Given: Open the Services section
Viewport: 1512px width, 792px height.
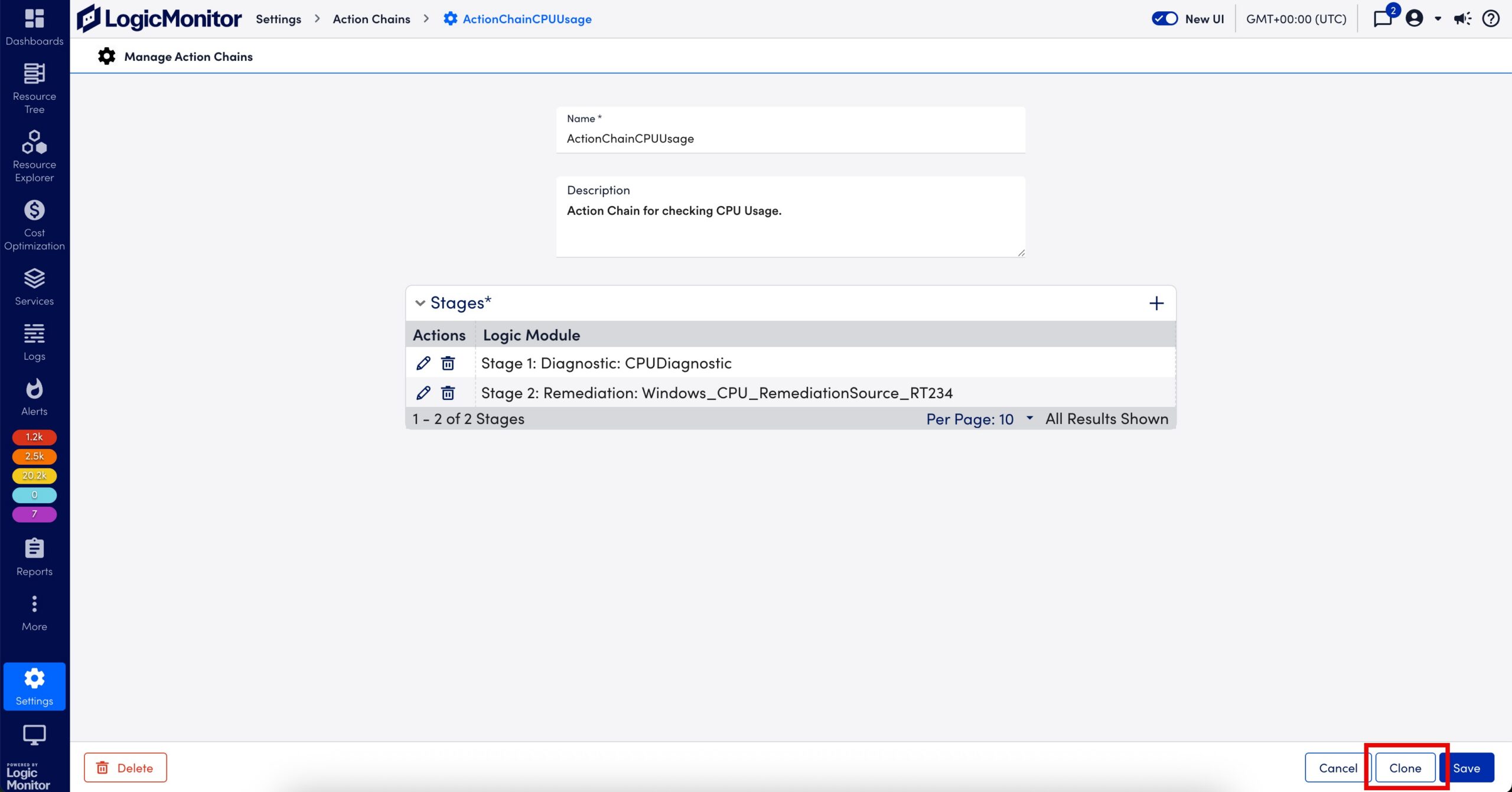Looking at the screenshot, I should [34, 287].
